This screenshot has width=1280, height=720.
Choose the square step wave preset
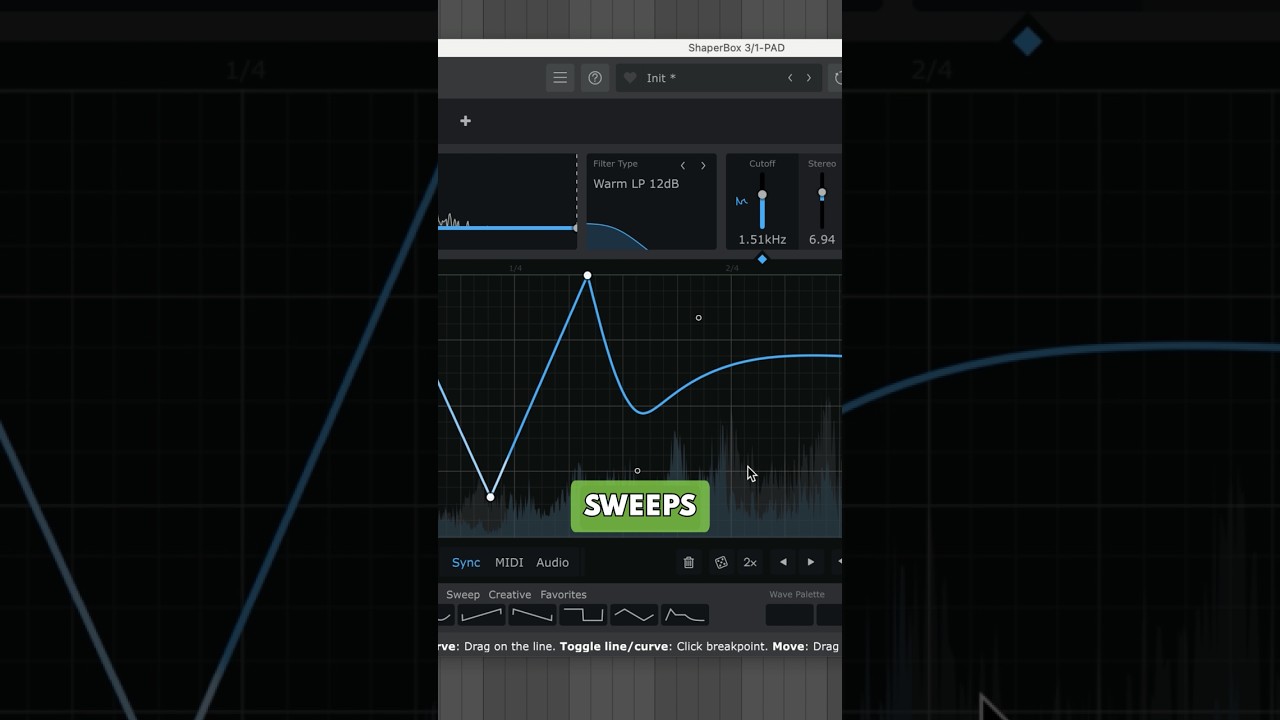(x=583, y=615)
